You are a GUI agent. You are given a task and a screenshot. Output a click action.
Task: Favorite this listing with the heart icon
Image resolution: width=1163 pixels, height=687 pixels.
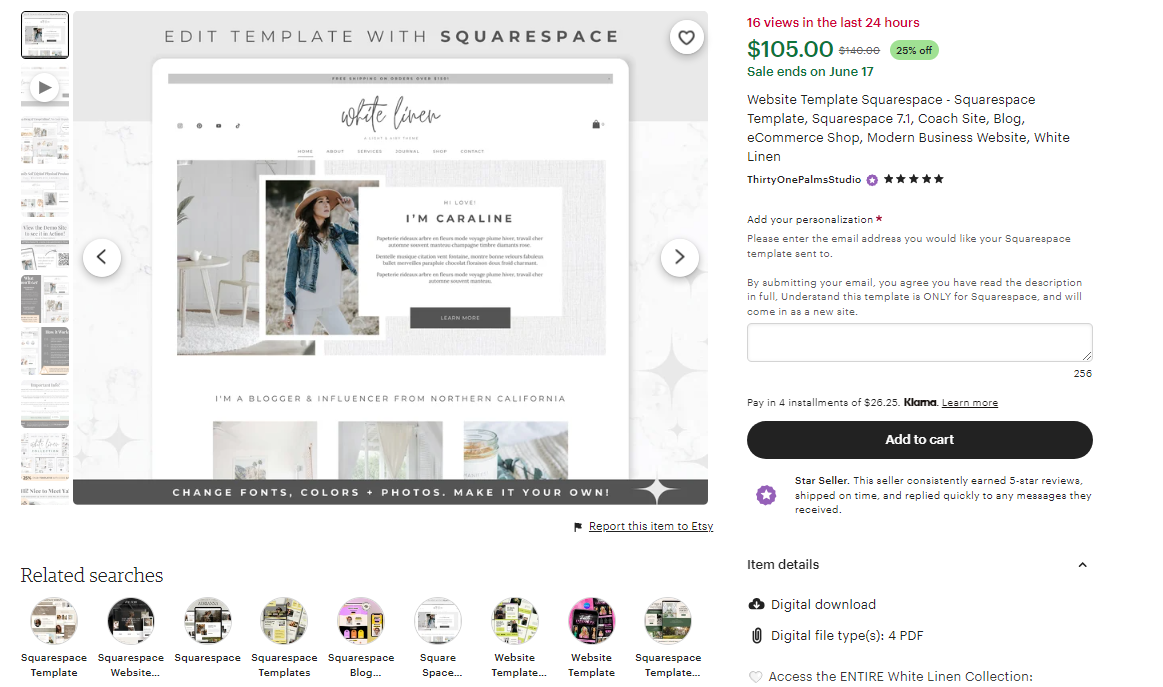pyautogui.click(x=686, y=37)
